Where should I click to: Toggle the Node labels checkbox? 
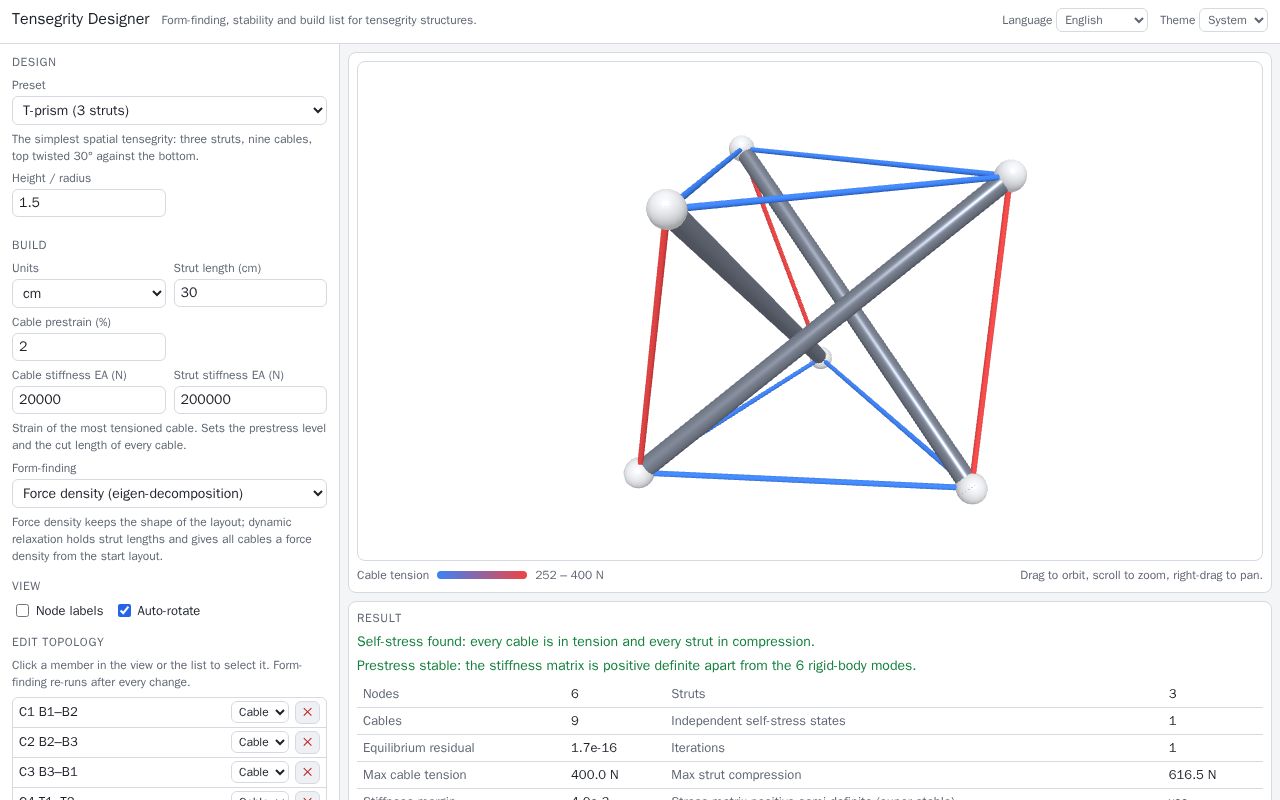coord(22,611)
